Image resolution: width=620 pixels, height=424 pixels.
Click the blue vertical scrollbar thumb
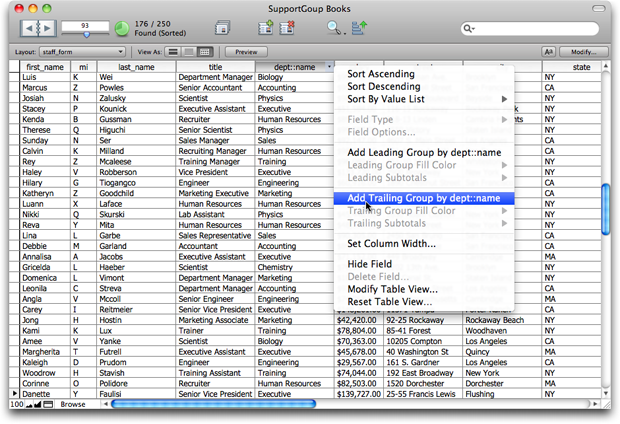(606, 209)
